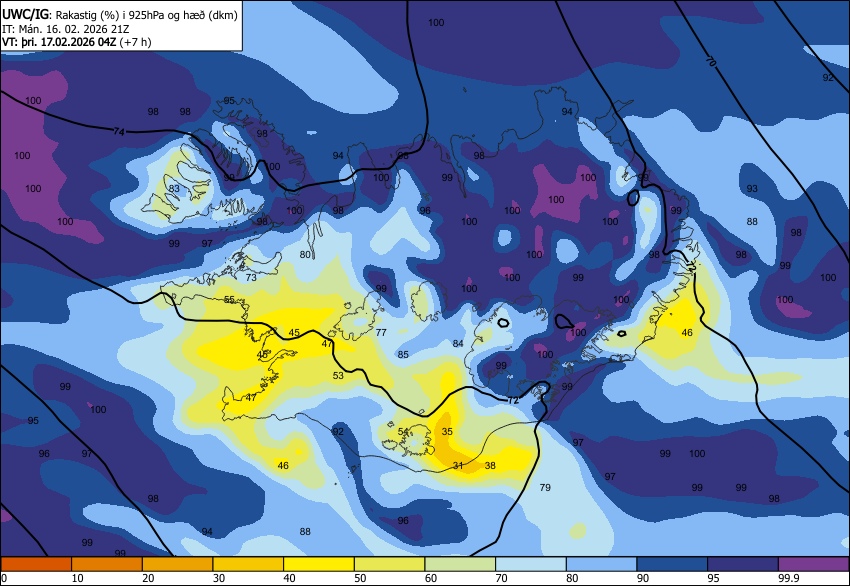Viewport: 850px width, 586px height.
Task: Click the humidity value '83' on the map
Action: (x=174, y=189)
